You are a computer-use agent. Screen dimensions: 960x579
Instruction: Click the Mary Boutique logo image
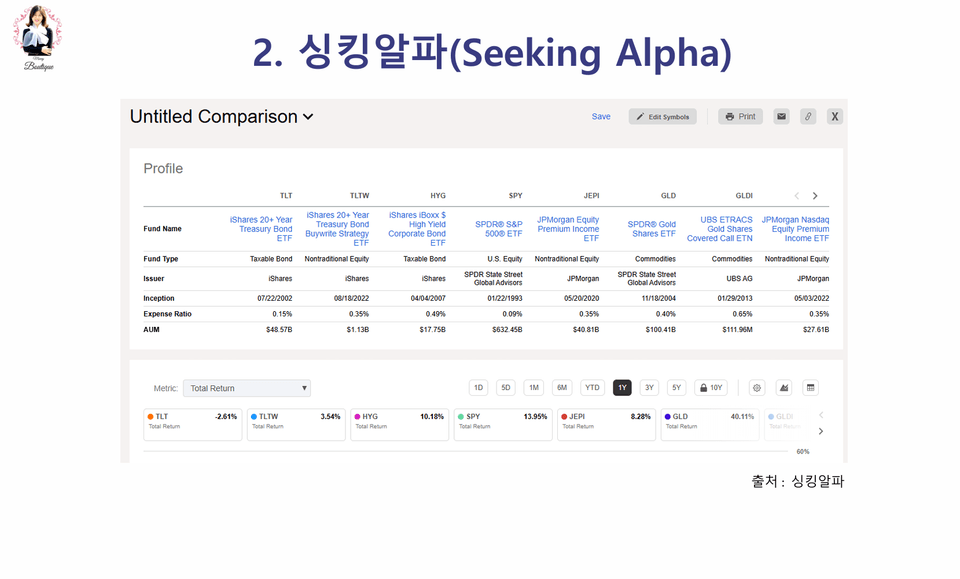click(38, 38)
